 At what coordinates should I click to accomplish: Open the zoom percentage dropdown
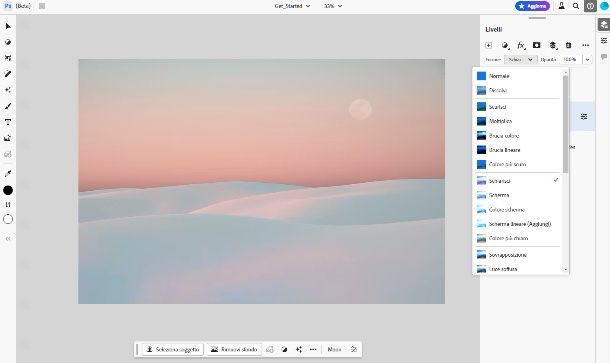333,6
